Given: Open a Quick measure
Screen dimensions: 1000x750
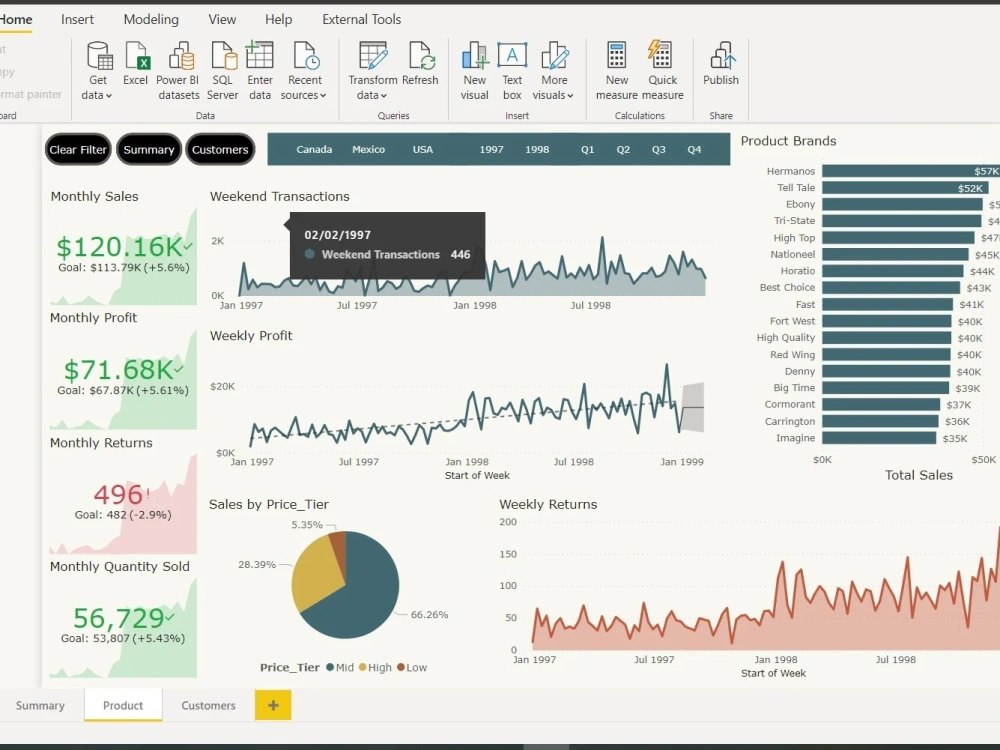Looking at the screenshot, I should pyautogui.click(x=662, y=68).
